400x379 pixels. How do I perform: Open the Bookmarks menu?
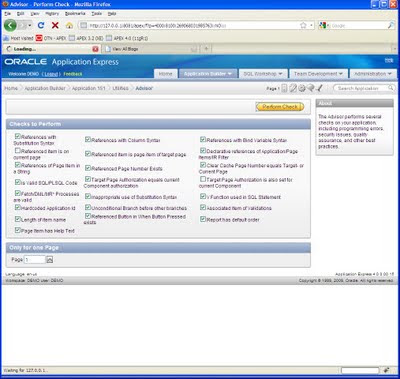click(x=75, y=14)
